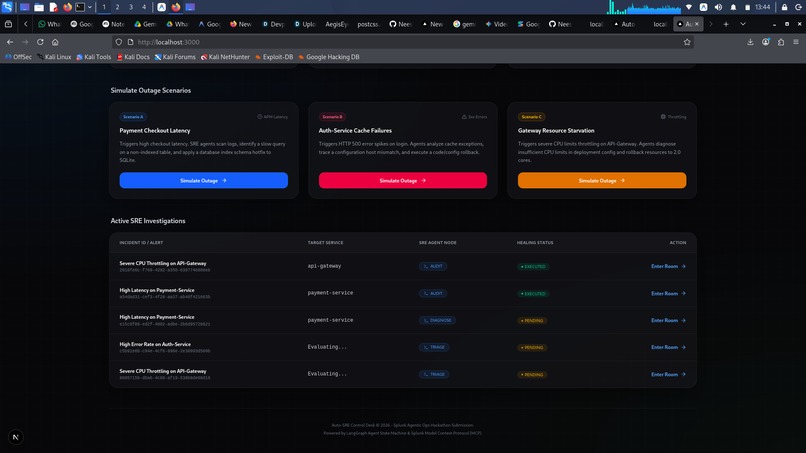Open the Firefox View button

pos(8,24)
